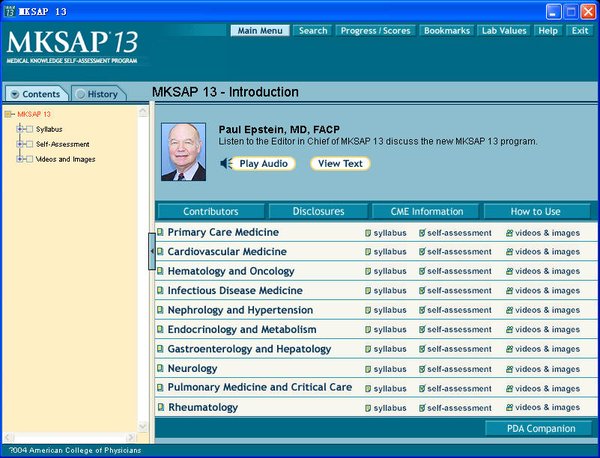Open the Neurology self-assessment link
This screenshot has width=600, height=458.
tap(455, 369)
